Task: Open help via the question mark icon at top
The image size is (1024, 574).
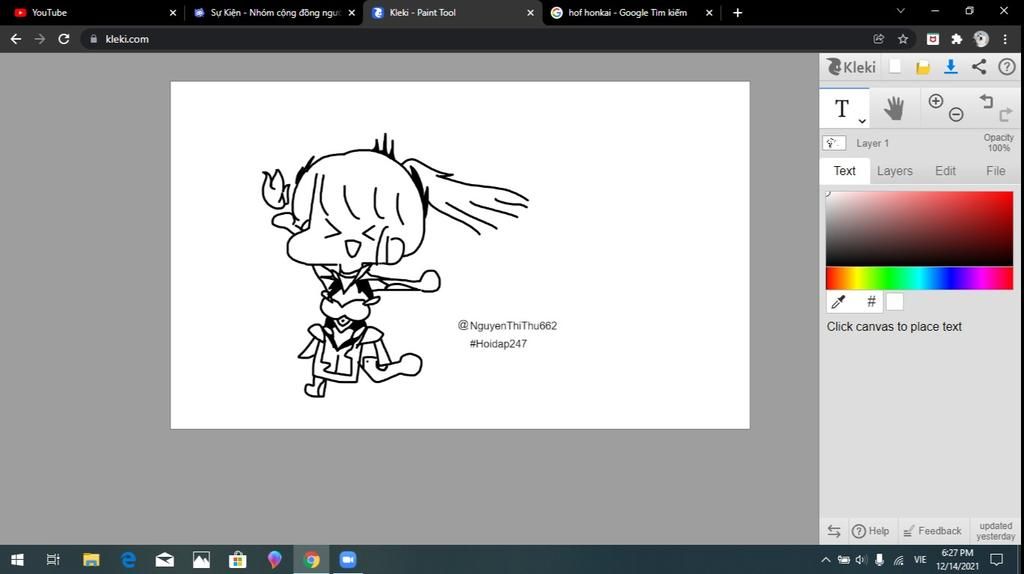Action: point(1006,67)
